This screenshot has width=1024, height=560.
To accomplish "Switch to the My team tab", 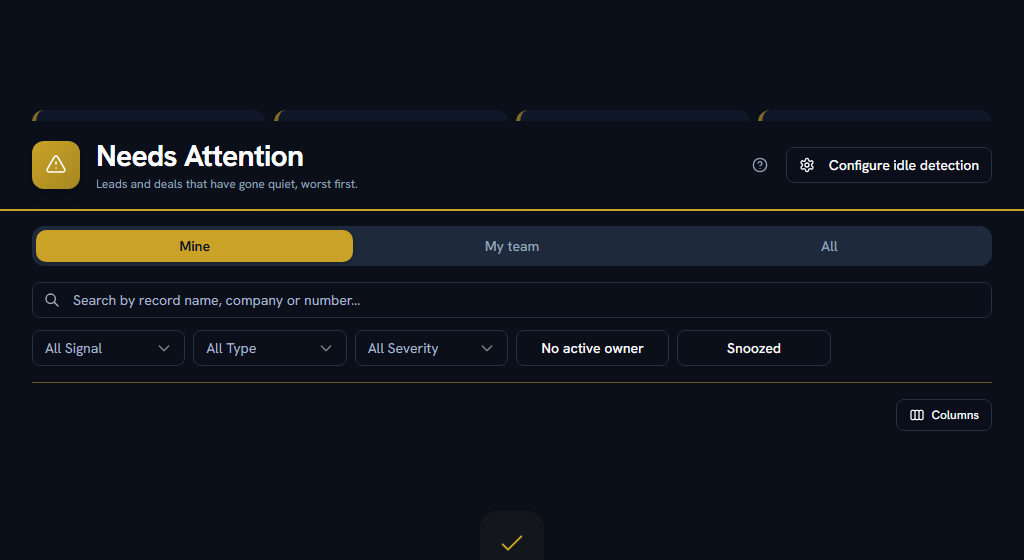I will pos(512,246).
